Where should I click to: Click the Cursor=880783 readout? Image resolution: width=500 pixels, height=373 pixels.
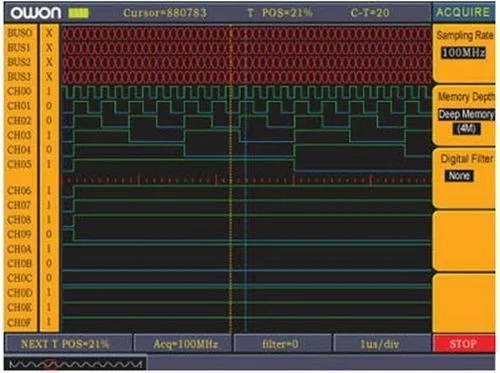[165, 13]
